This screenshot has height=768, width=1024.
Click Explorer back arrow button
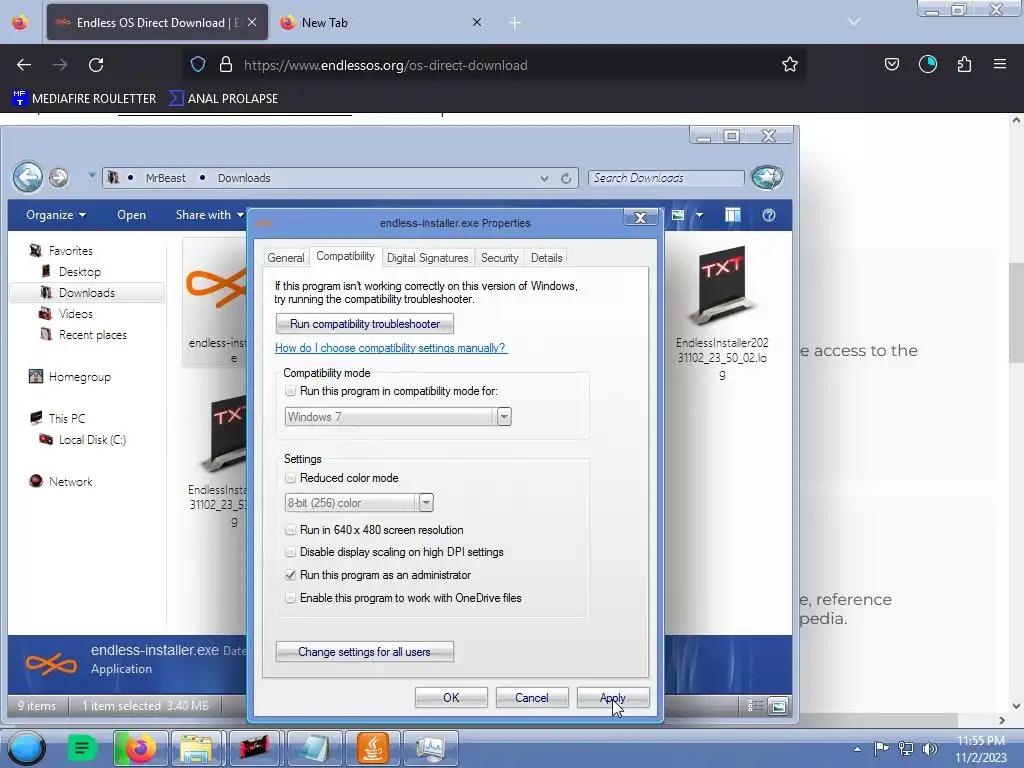coord(28,177)
